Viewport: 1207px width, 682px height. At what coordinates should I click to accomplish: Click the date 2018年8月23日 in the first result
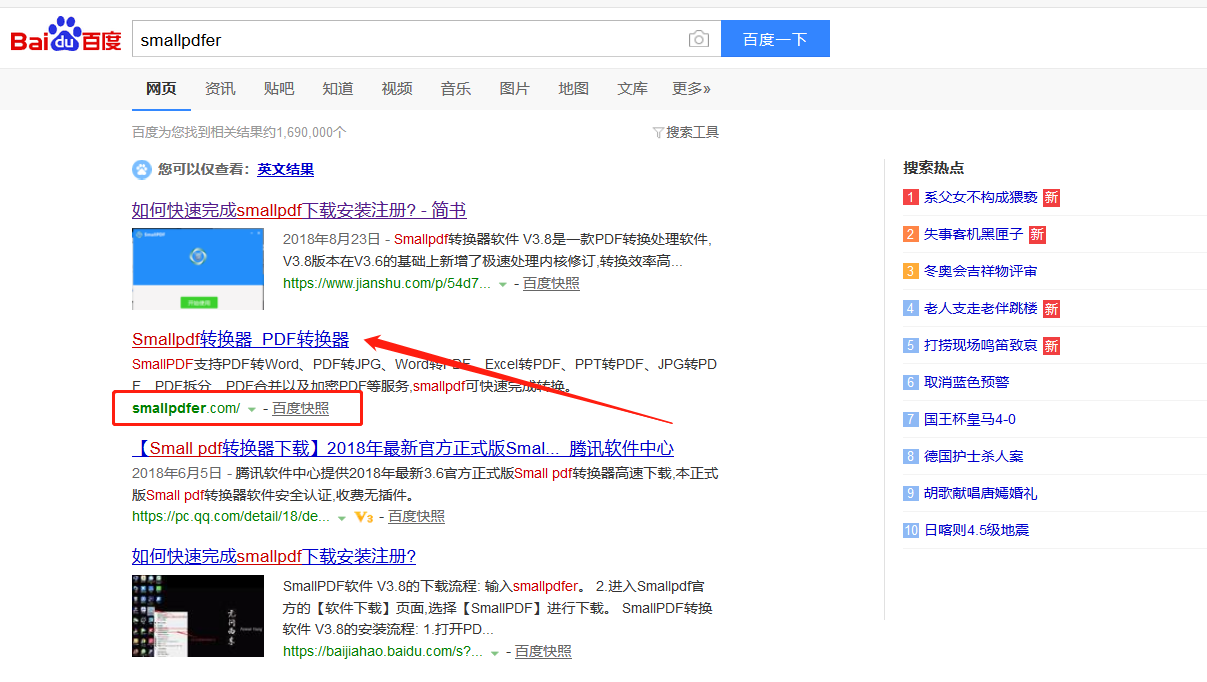(332, 240)
